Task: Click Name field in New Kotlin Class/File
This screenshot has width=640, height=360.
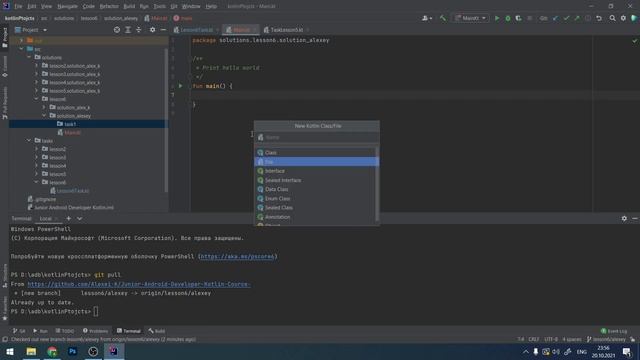Action: pyautogui.click(x=317, y=138)
